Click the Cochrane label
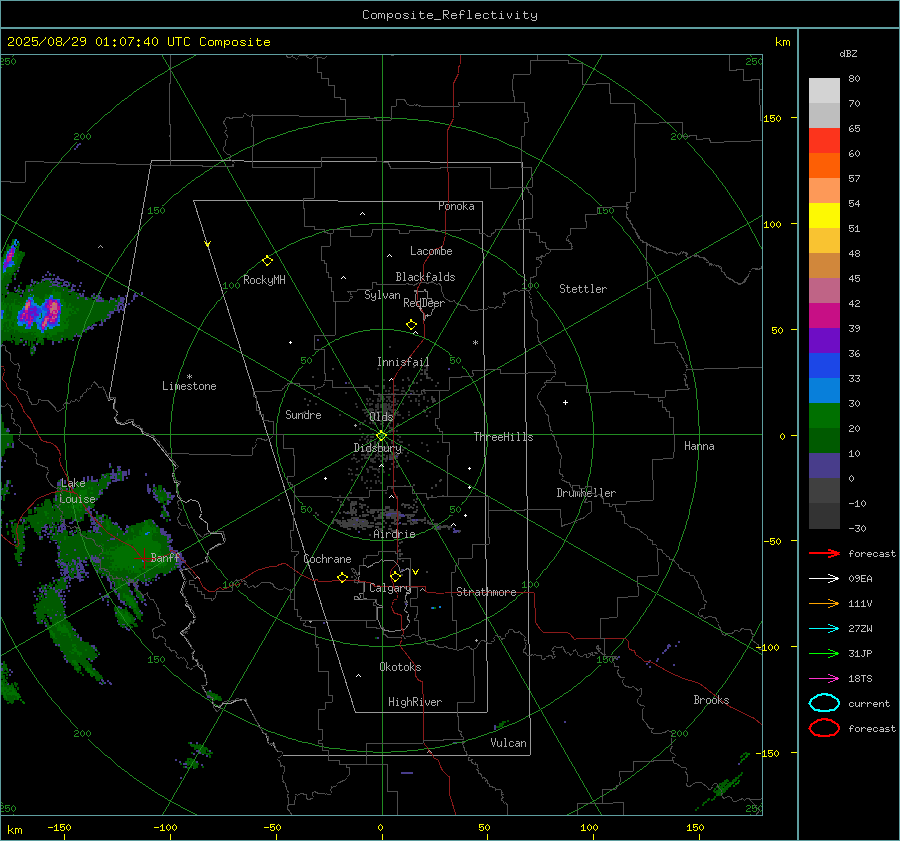The height and width of the screenshot is (841, 900). point(327,559)
